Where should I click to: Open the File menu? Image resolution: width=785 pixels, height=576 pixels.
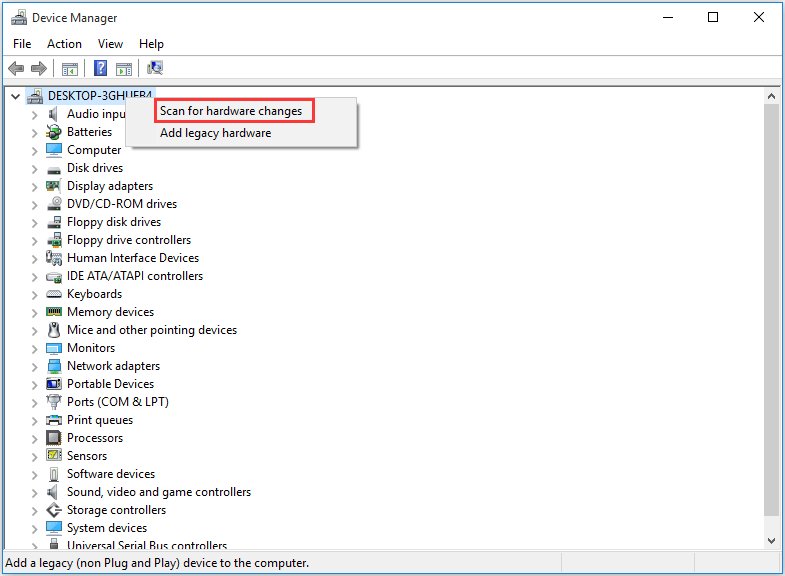point(22,44)
